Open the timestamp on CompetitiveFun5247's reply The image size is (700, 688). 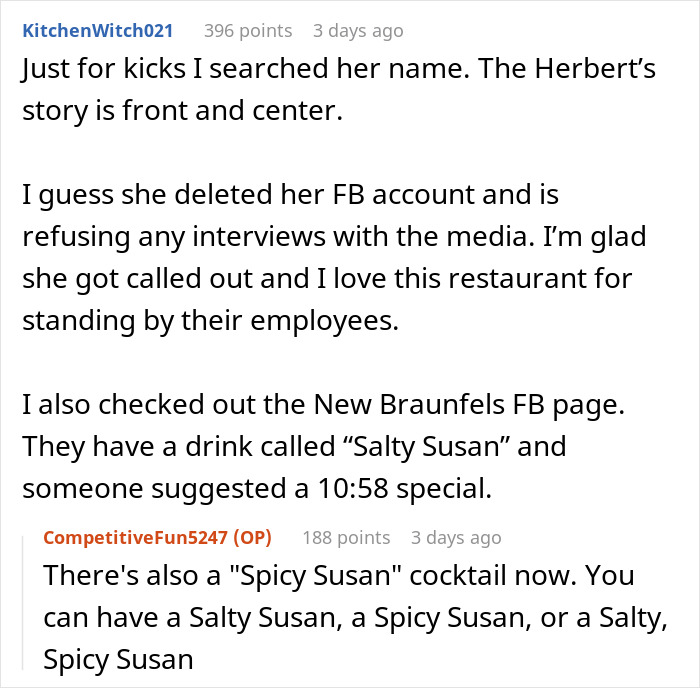[456, 538]
